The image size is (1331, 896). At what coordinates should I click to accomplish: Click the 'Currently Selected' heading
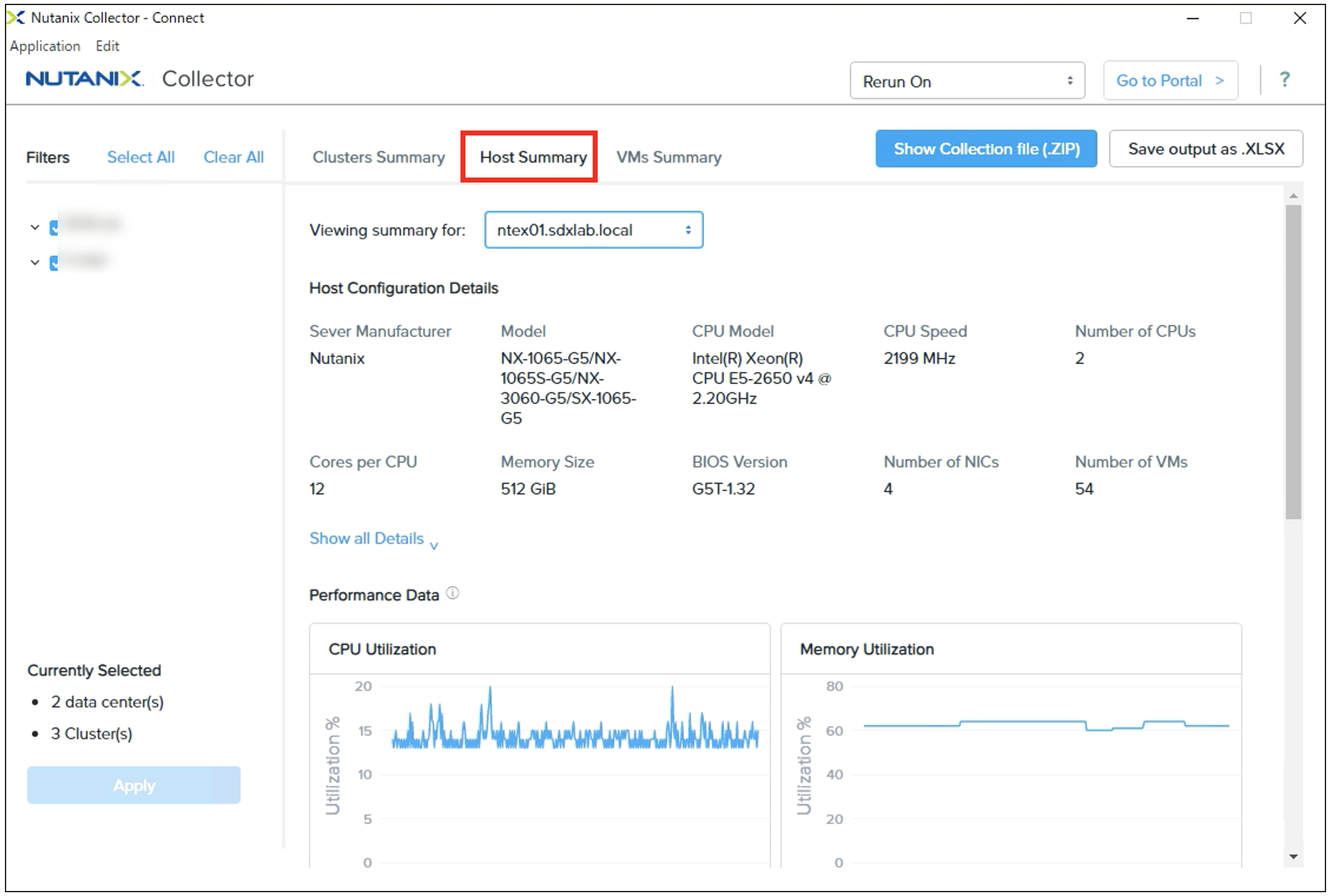tap(94, 670)
